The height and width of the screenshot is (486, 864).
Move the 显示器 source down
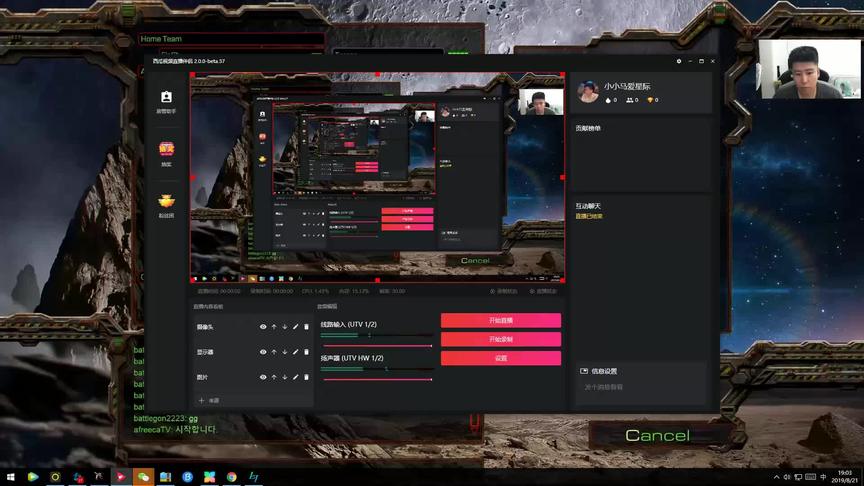click(285, 352)
